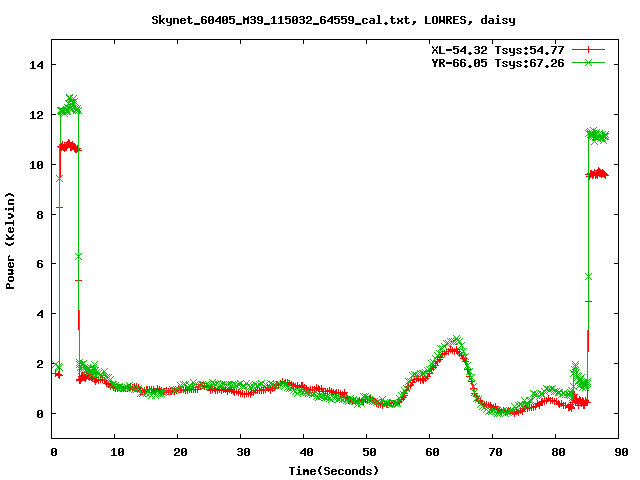This screenshot has width=640, height=480.
Task: Click the green YR legend line sample
Action: (x=588, y=62)
